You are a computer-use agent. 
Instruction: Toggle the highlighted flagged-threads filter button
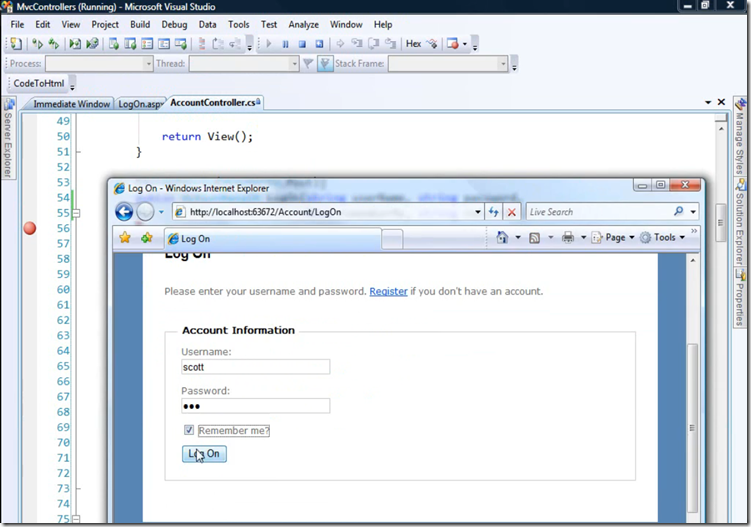pos(325,63)
